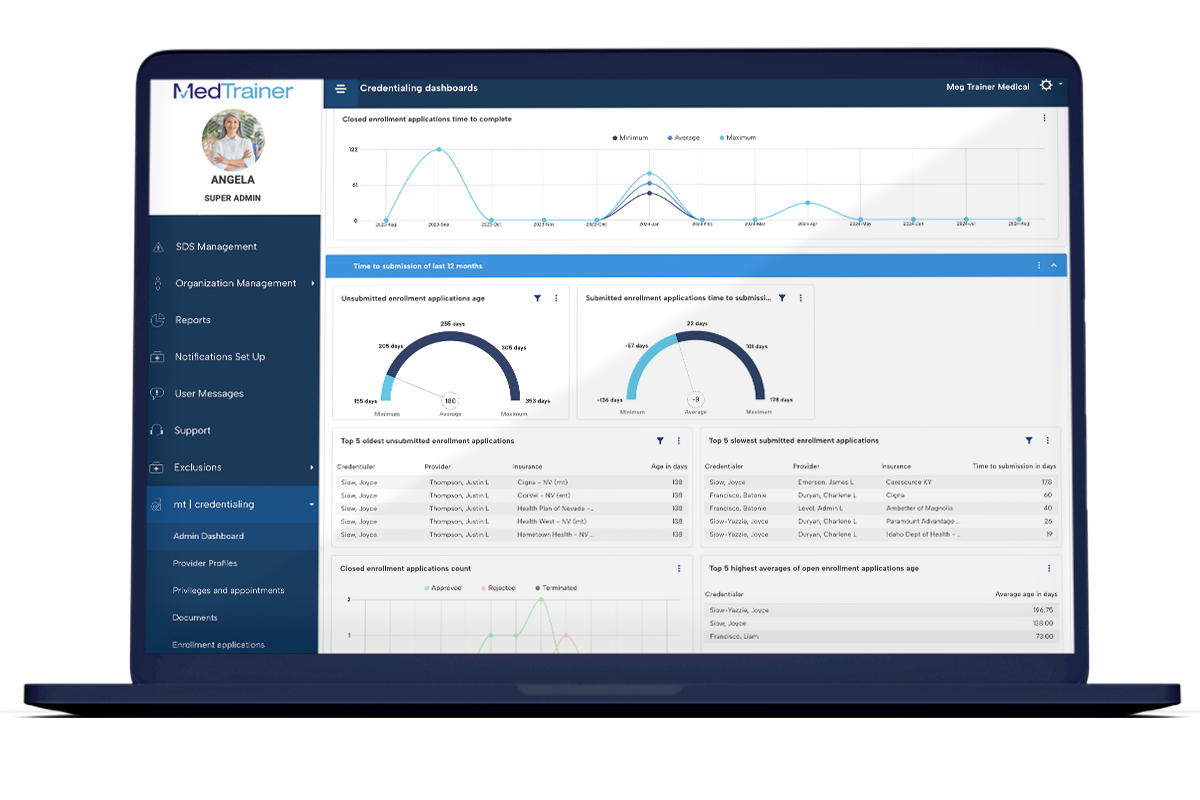Collapse the mt | credentialing menu

pyautogui.click(x=312, y=505)
